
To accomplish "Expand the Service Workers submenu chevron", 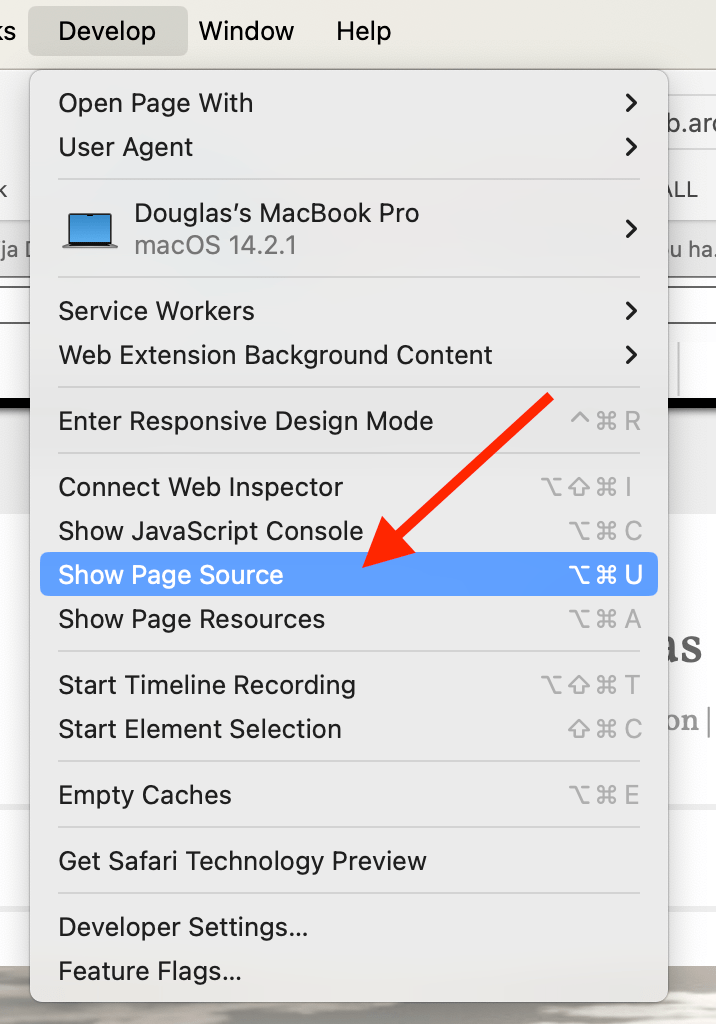I will (630, 311).
